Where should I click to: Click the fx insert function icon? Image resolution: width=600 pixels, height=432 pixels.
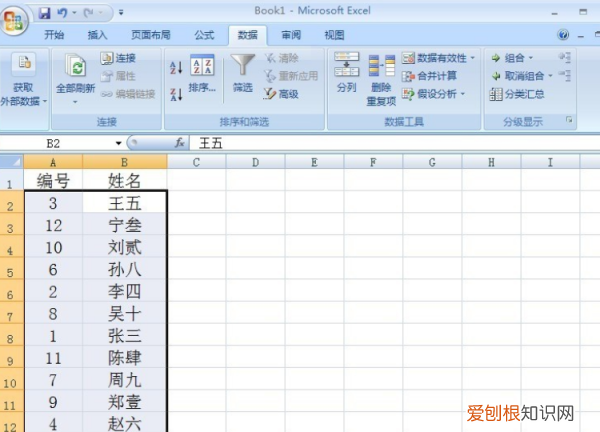pyautogui.click(x=180, y=143)
